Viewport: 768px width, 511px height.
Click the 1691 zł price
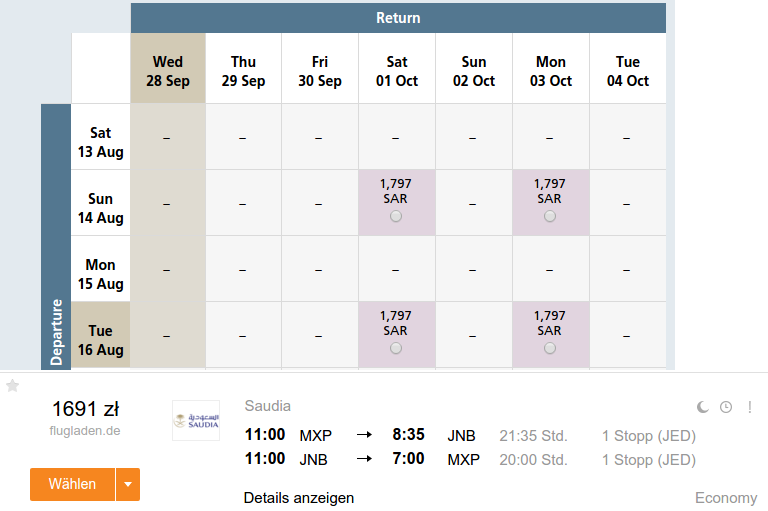(x=85, y=409)
